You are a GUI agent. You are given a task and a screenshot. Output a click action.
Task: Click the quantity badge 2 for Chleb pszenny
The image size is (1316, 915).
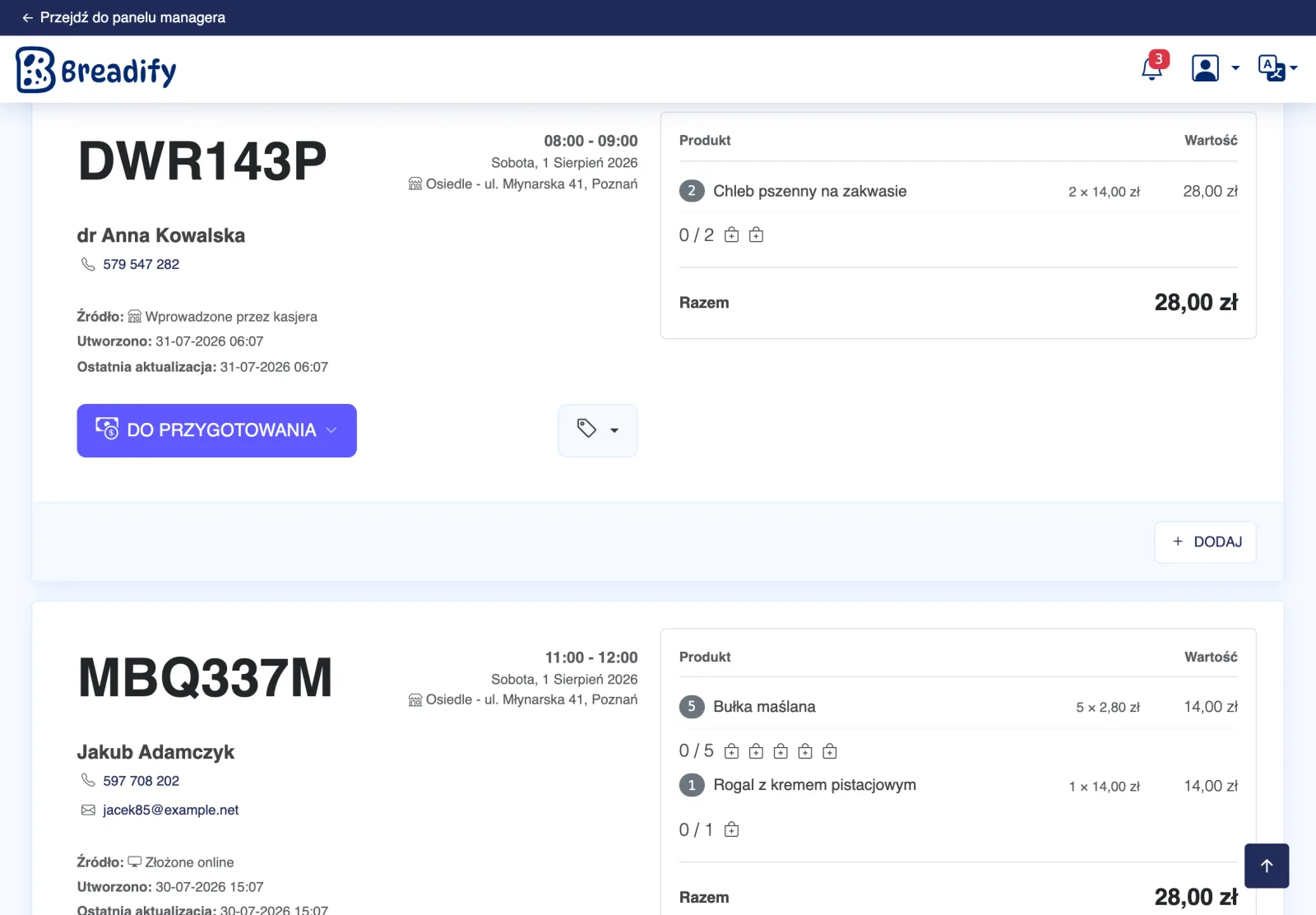tap(692, 191)
